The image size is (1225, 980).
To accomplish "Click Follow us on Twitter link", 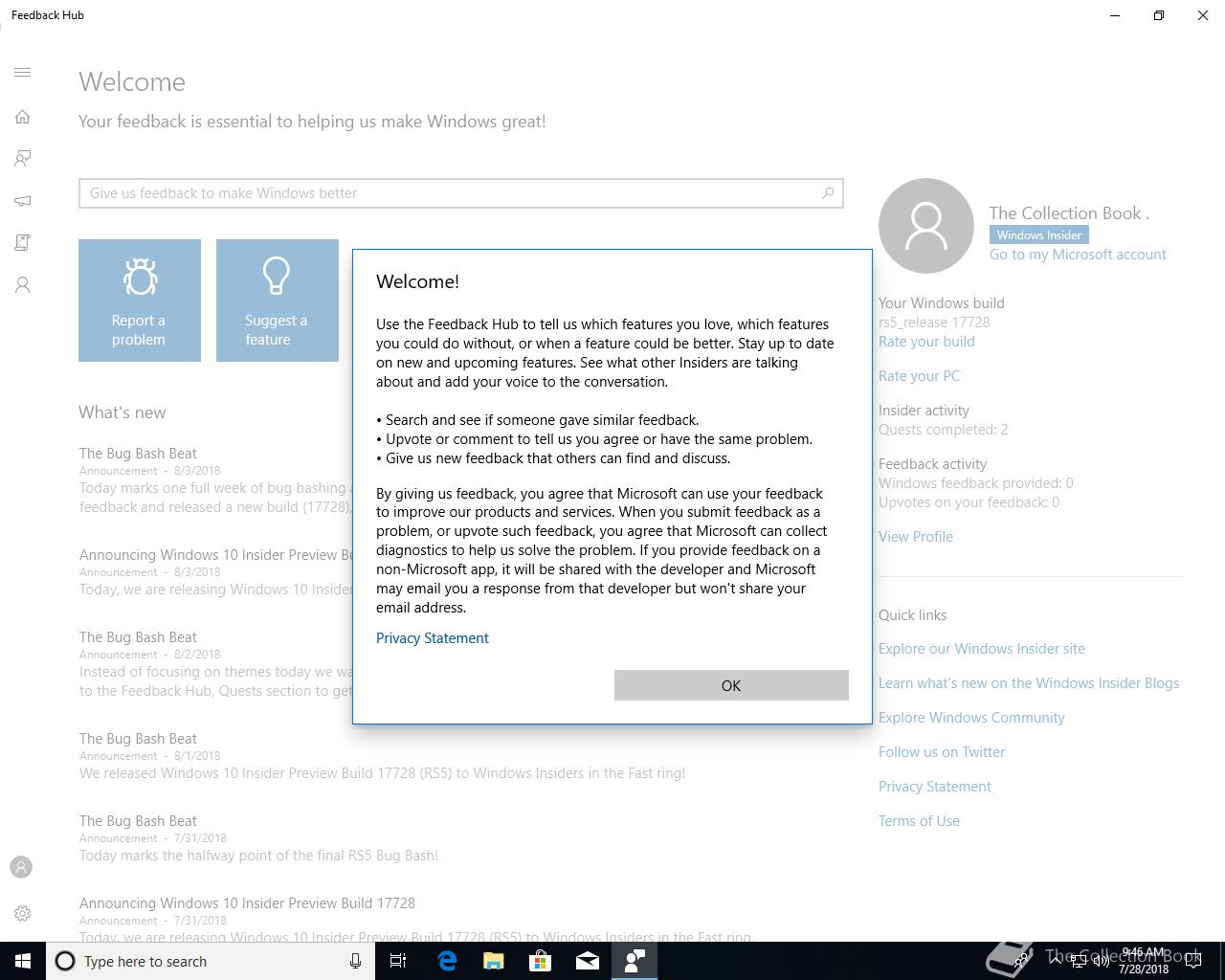I will tap(942, 752).
